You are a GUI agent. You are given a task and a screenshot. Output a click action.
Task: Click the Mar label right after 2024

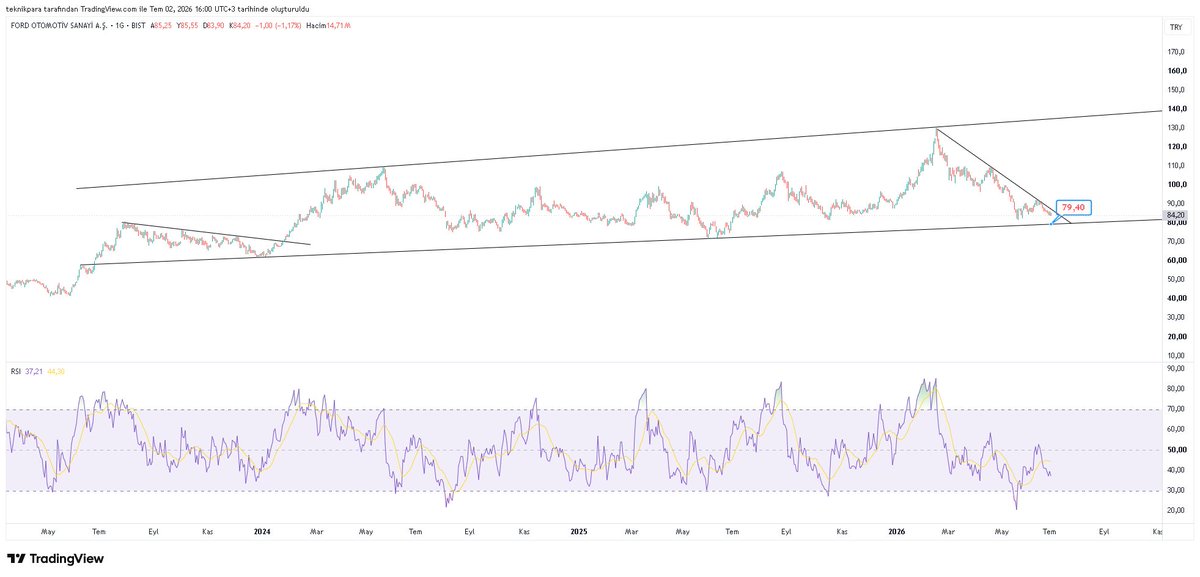point(316,533)
